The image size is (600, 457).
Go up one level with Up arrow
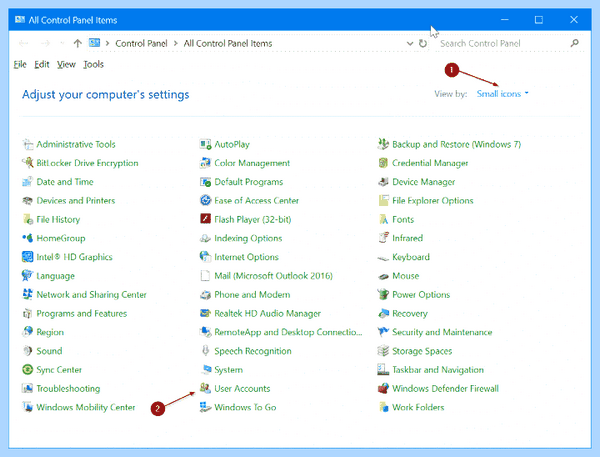click(78, 44)
